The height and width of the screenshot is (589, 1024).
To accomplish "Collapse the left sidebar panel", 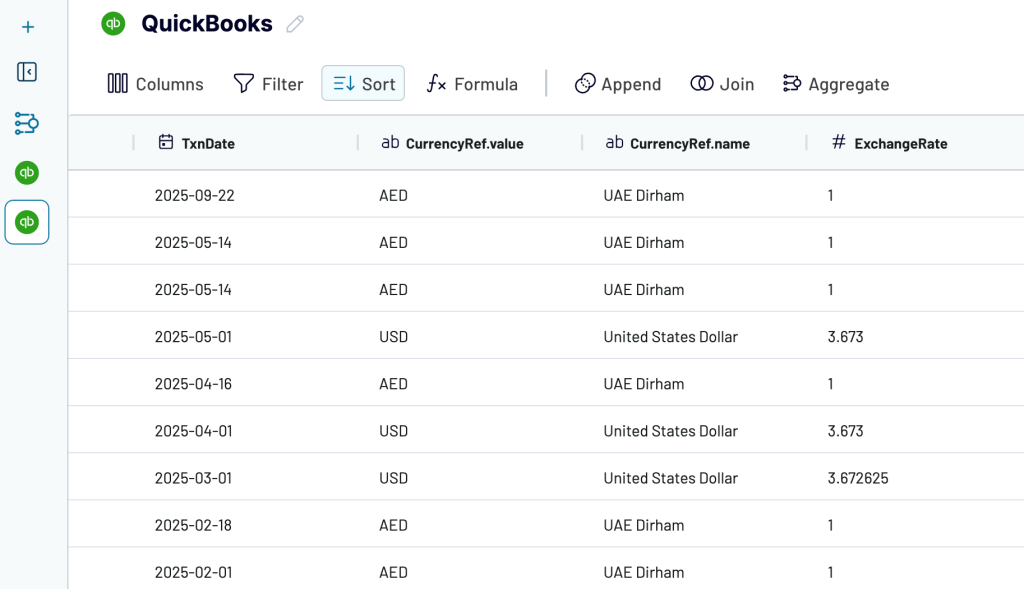I will tap(27, 73).
